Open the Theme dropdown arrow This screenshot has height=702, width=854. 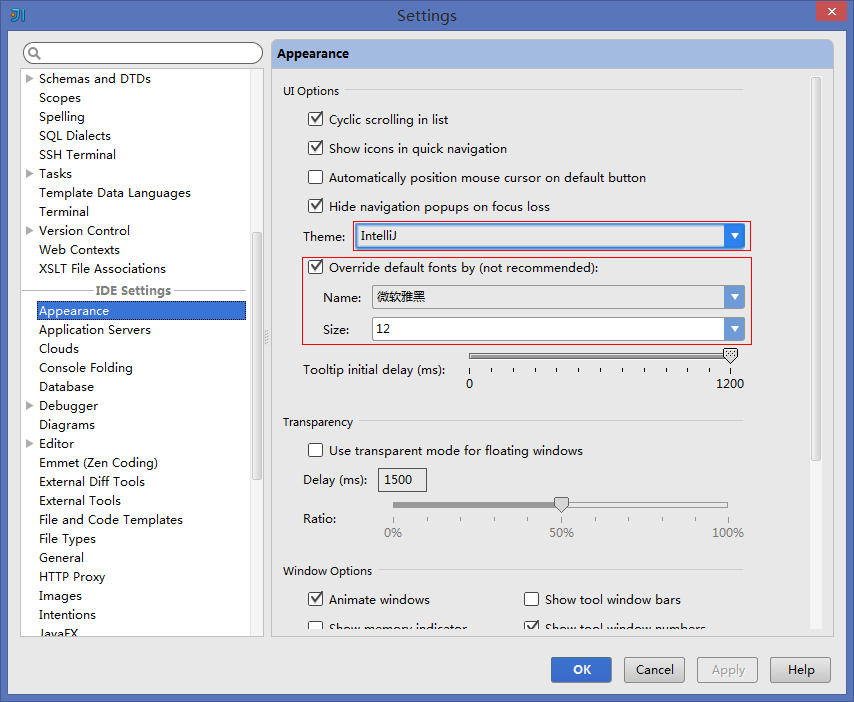click(x=734, y=236)
